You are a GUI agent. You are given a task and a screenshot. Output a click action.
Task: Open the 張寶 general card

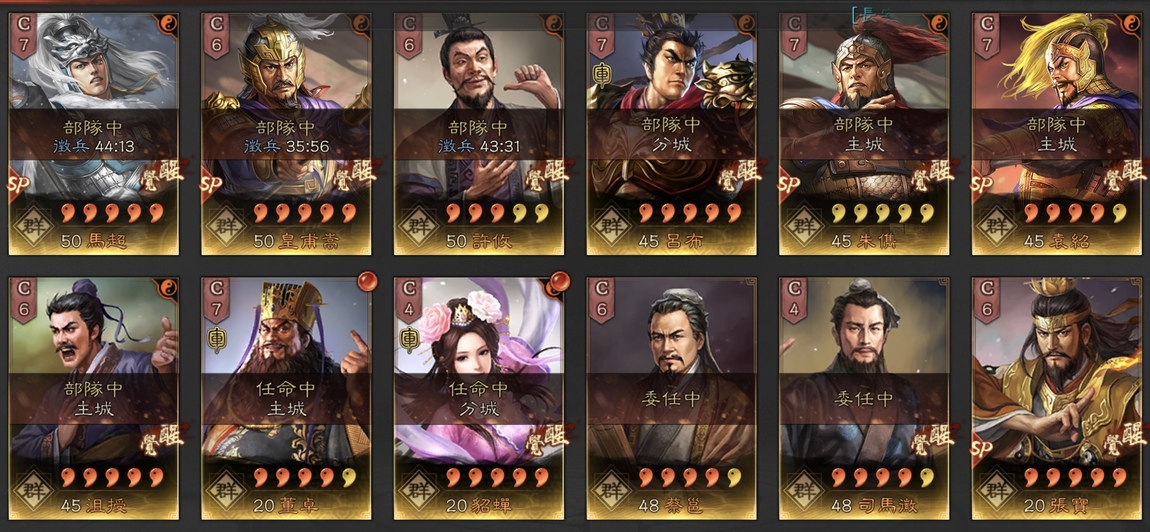click(x=1057, y=398)
